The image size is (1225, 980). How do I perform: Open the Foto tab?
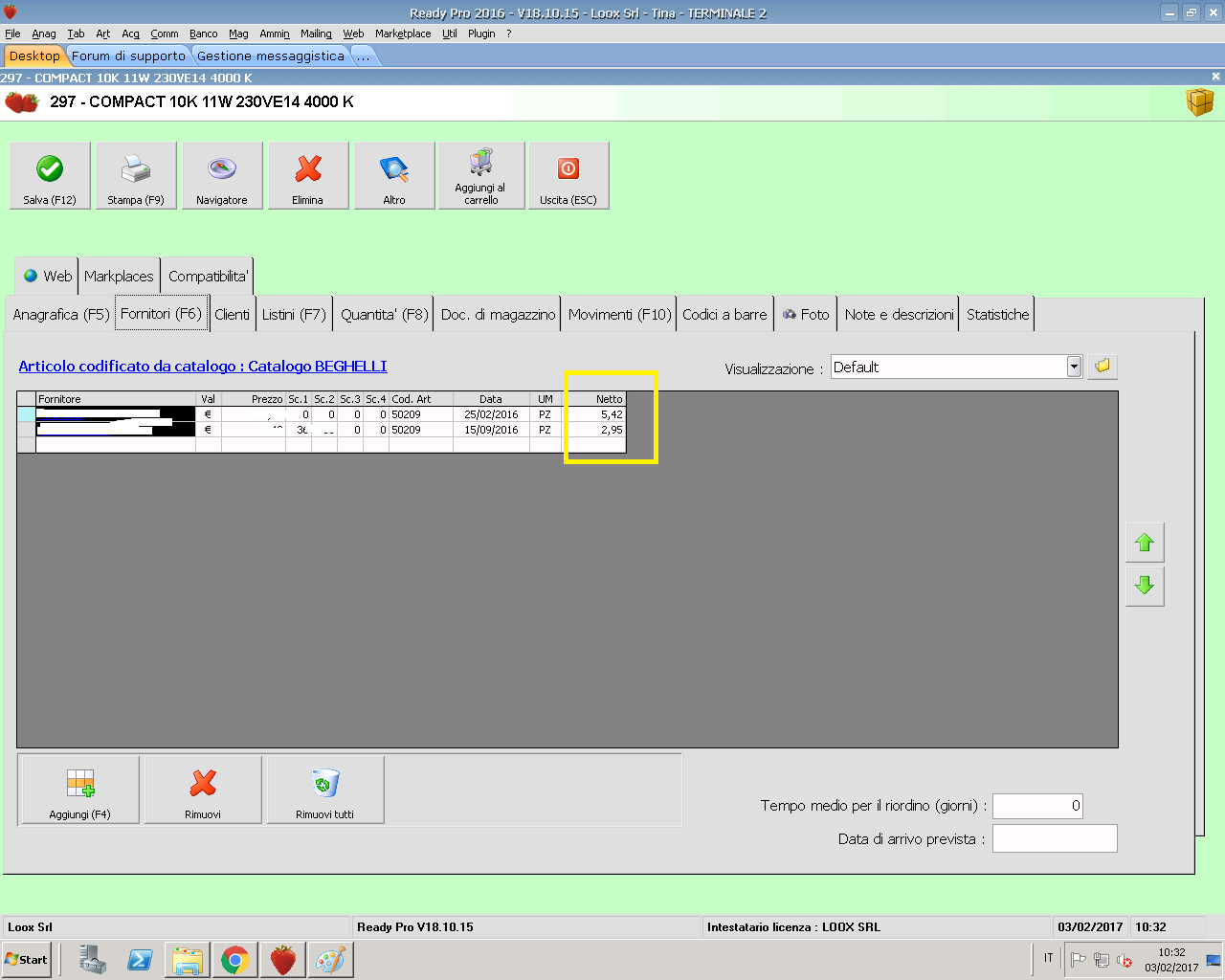coord(806,314)
